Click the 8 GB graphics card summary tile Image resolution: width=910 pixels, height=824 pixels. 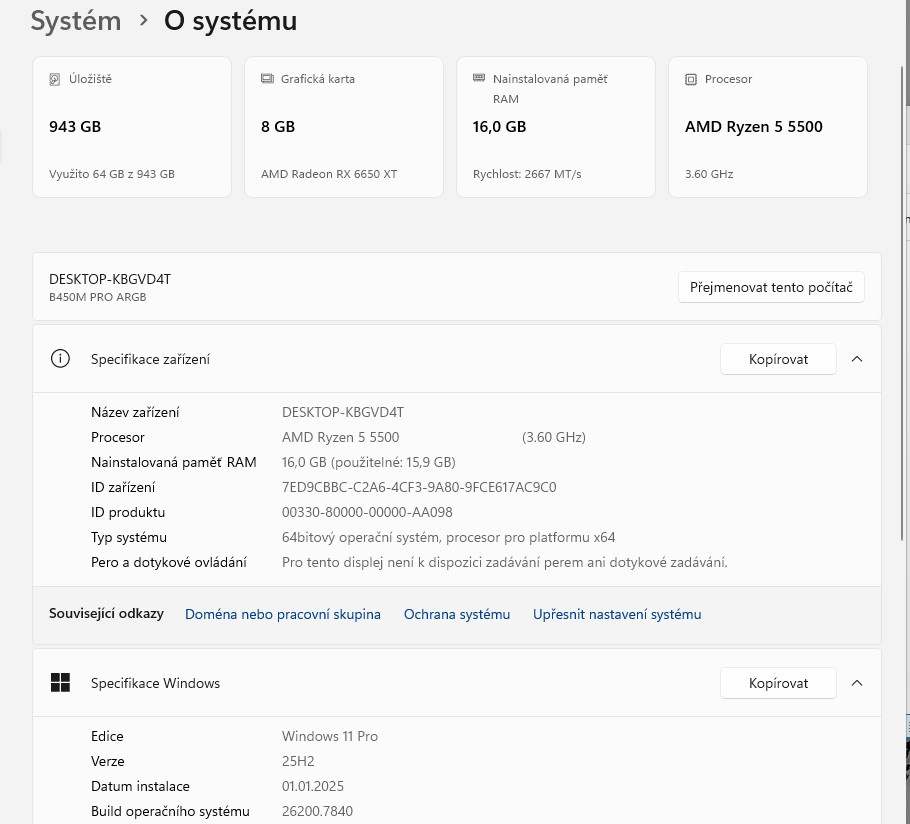[344, 127]
